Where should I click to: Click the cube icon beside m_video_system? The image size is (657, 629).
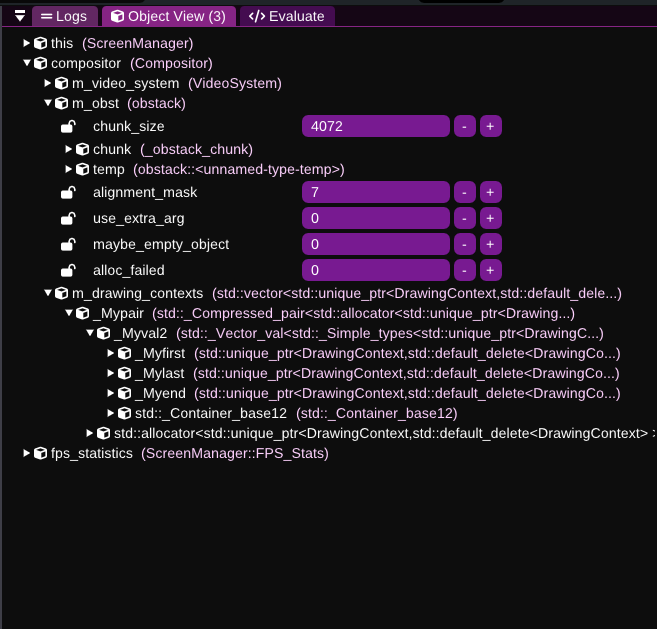[x=61, y=83]
